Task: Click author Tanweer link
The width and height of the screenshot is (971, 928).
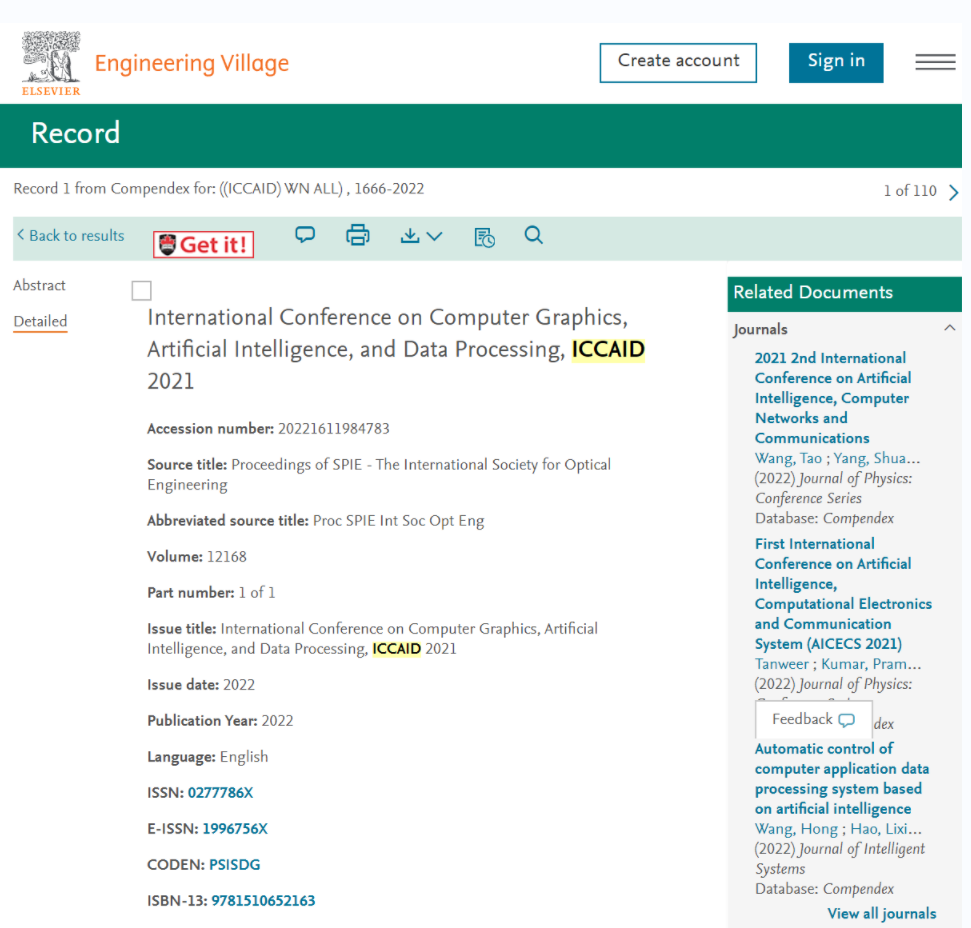Action: (x=782, y=664)
